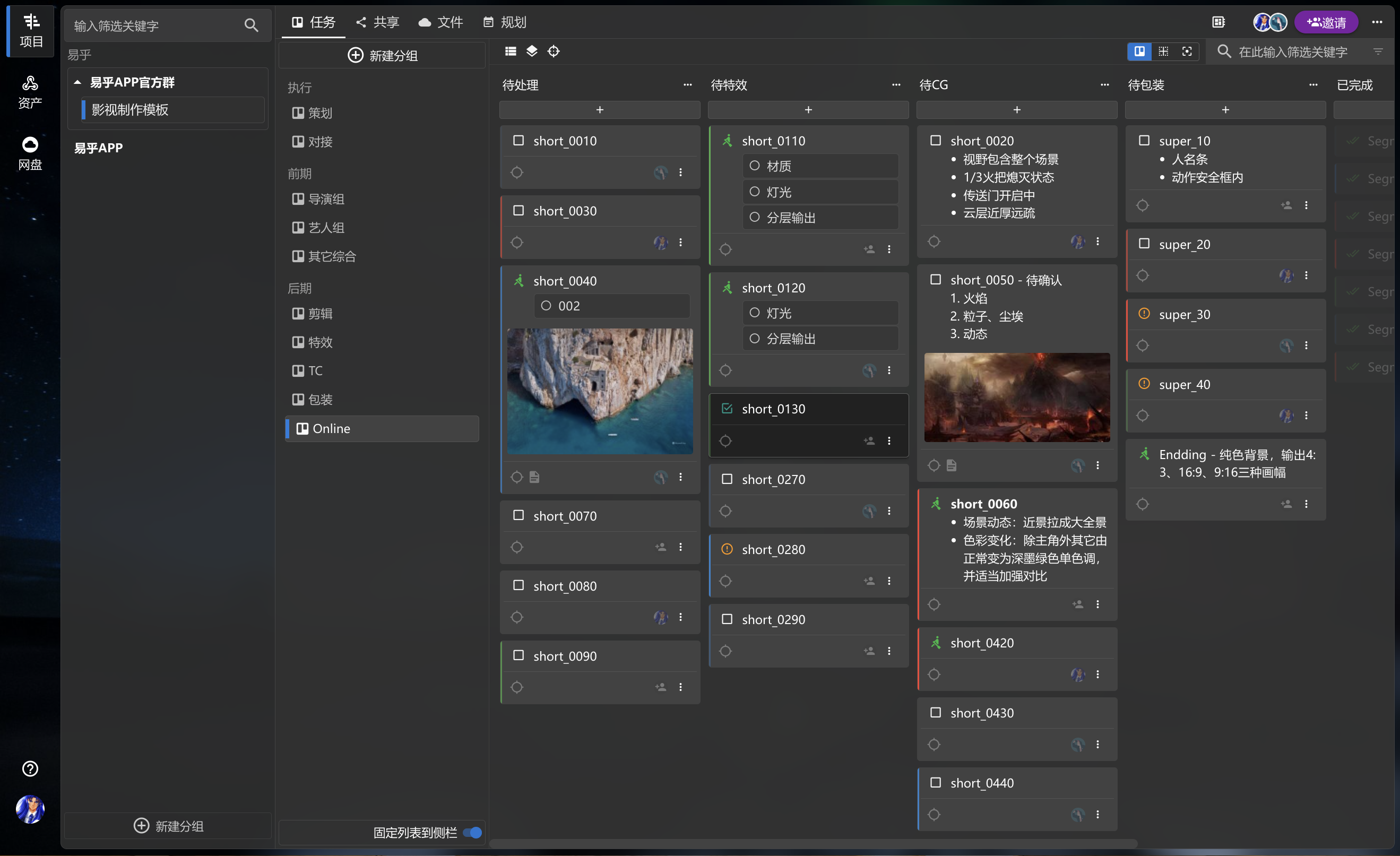Open more menu on short_0010 card

680,172
